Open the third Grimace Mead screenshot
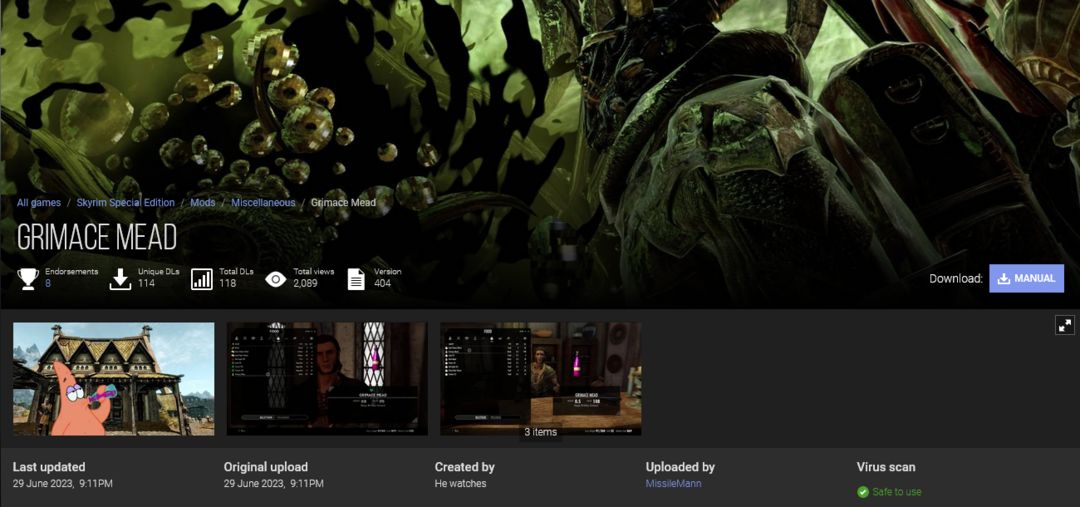 click(x=541, y=379)
